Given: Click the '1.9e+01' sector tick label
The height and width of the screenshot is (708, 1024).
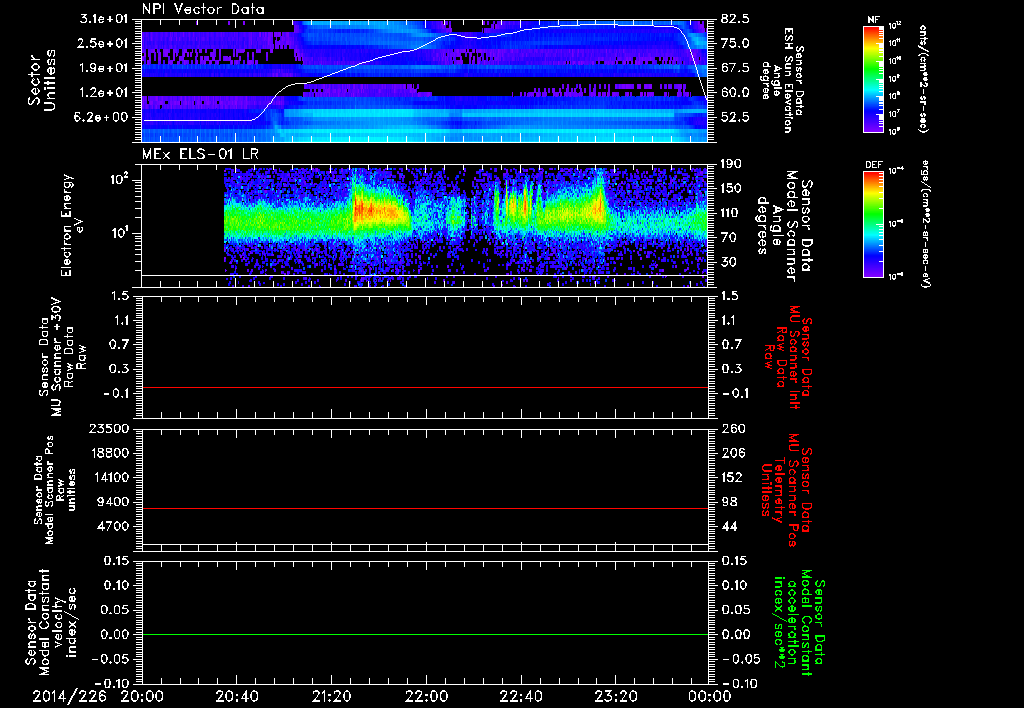Looking at the screenshot, I should (103, 68).
